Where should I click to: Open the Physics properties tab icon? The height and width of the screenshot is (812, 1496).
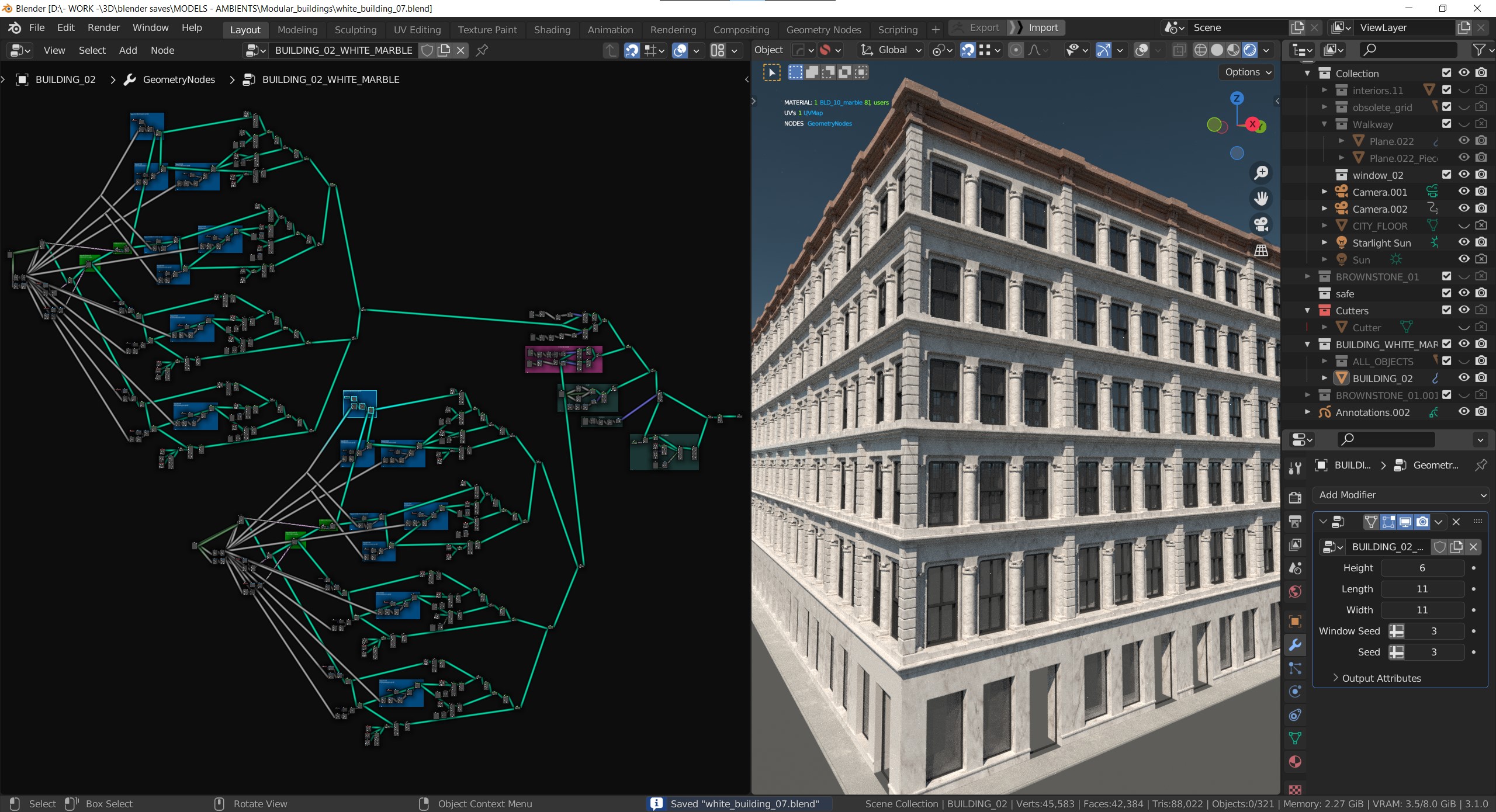pyautogui.click(x=1295, y=692)
